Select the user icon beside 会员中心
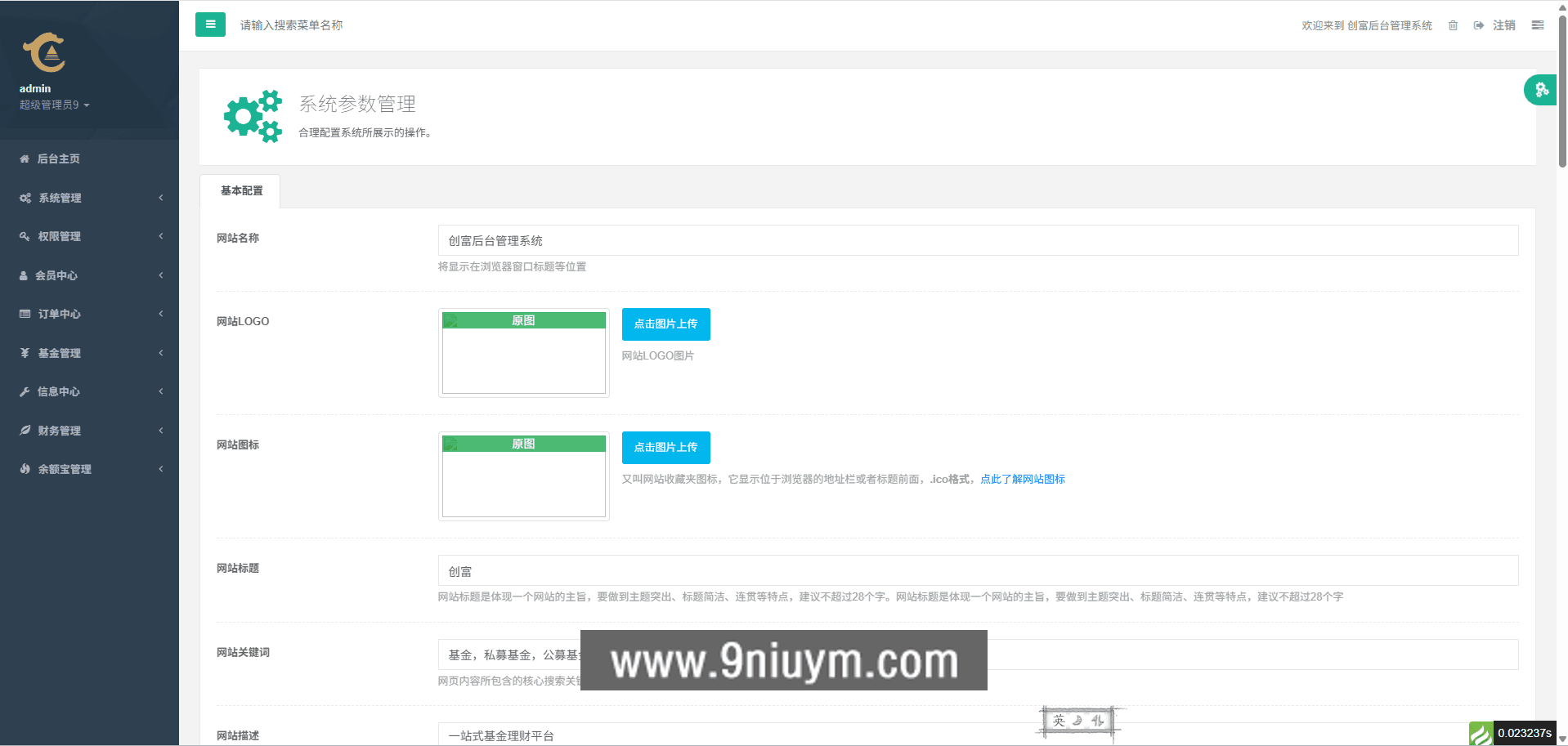The image size is (1568, 746). click(x=24, y=275)
